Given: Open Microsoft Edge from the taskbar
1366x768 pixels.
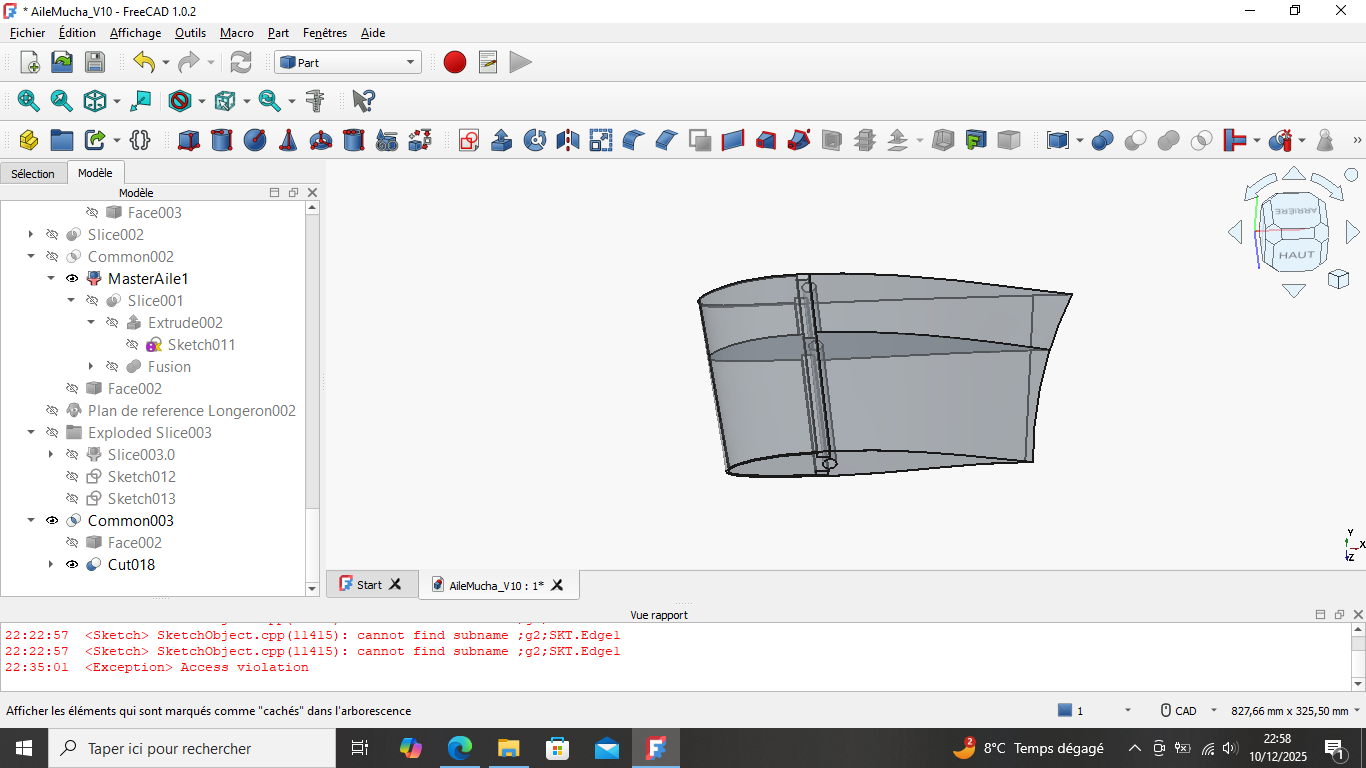Looking at the screenshot, I should [459, 748].
